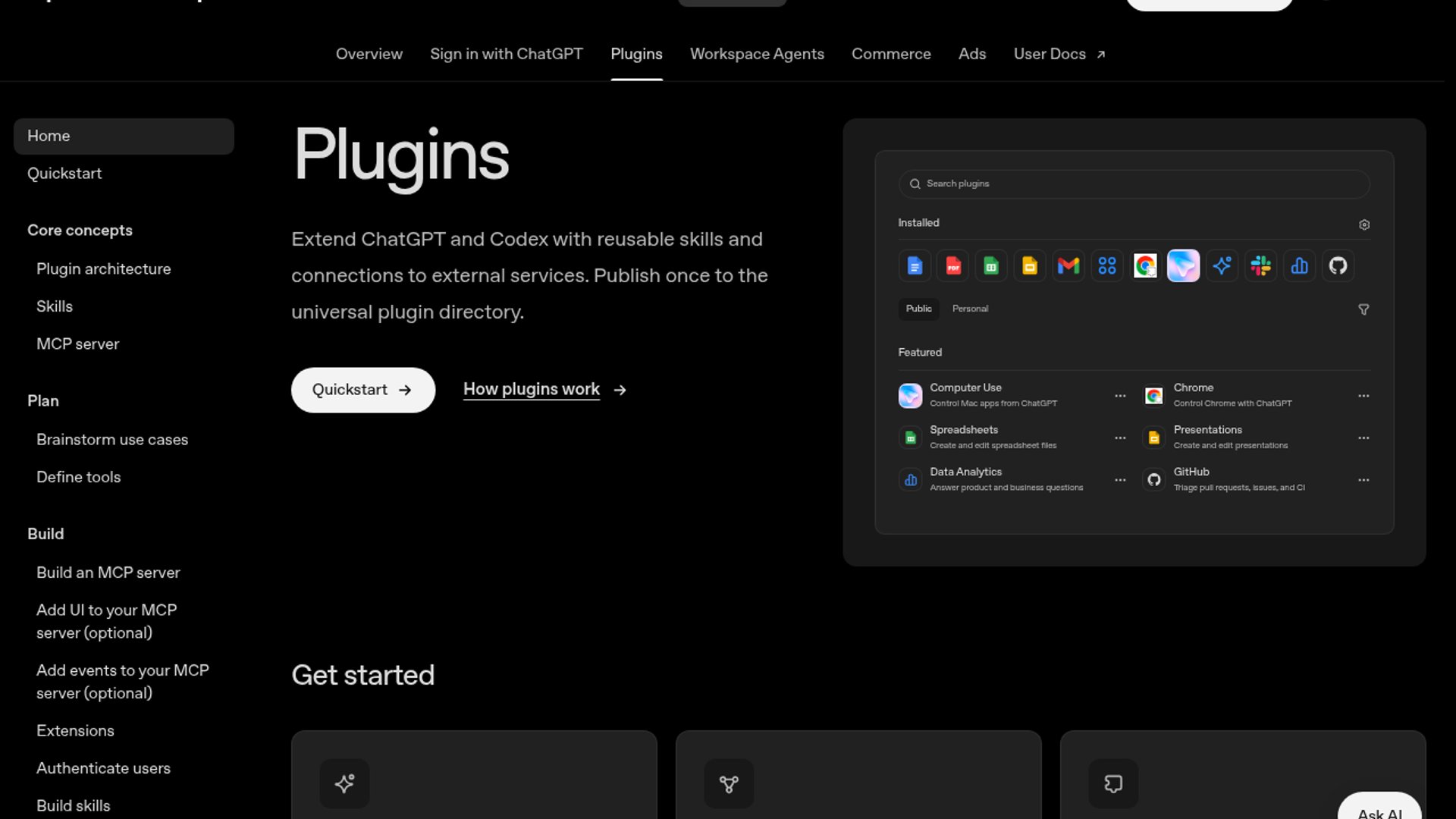
Task: Click the blue sparkle plugin icon
Action: click(1222, 266)
